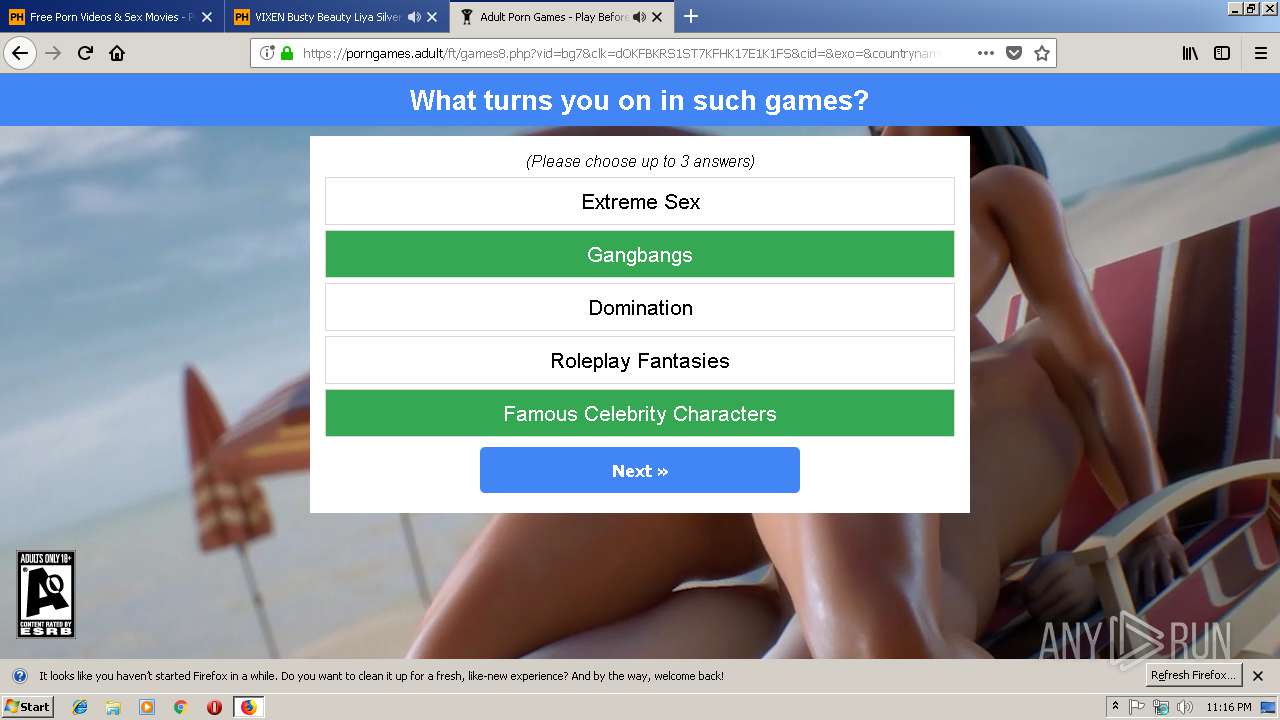Reload the current page

pos(86,53)
